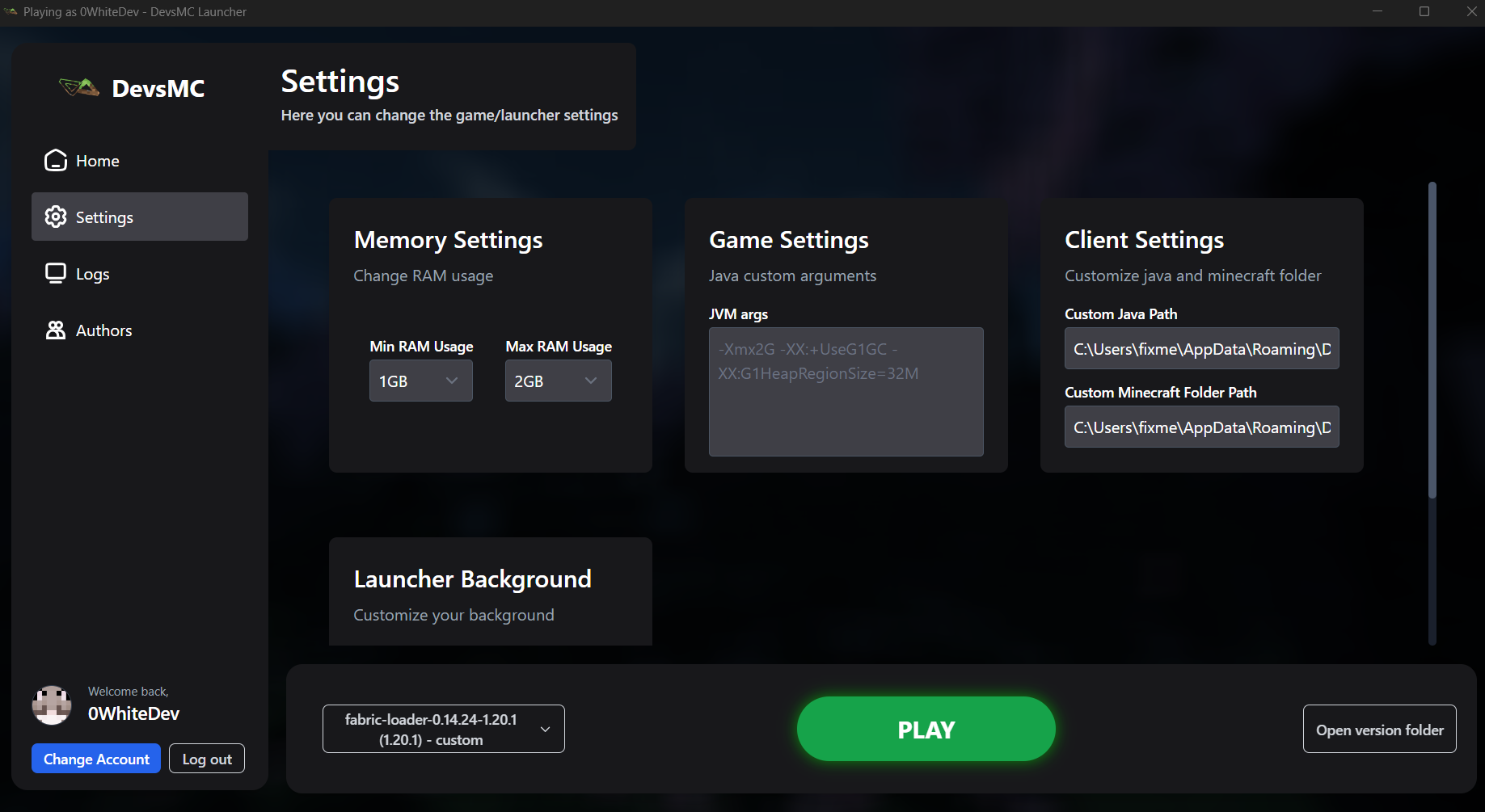Image resolution: width=1485 pixels, height=812 pixels.
Task: Maximize the launcher window
Action: tap(1424, 11)
